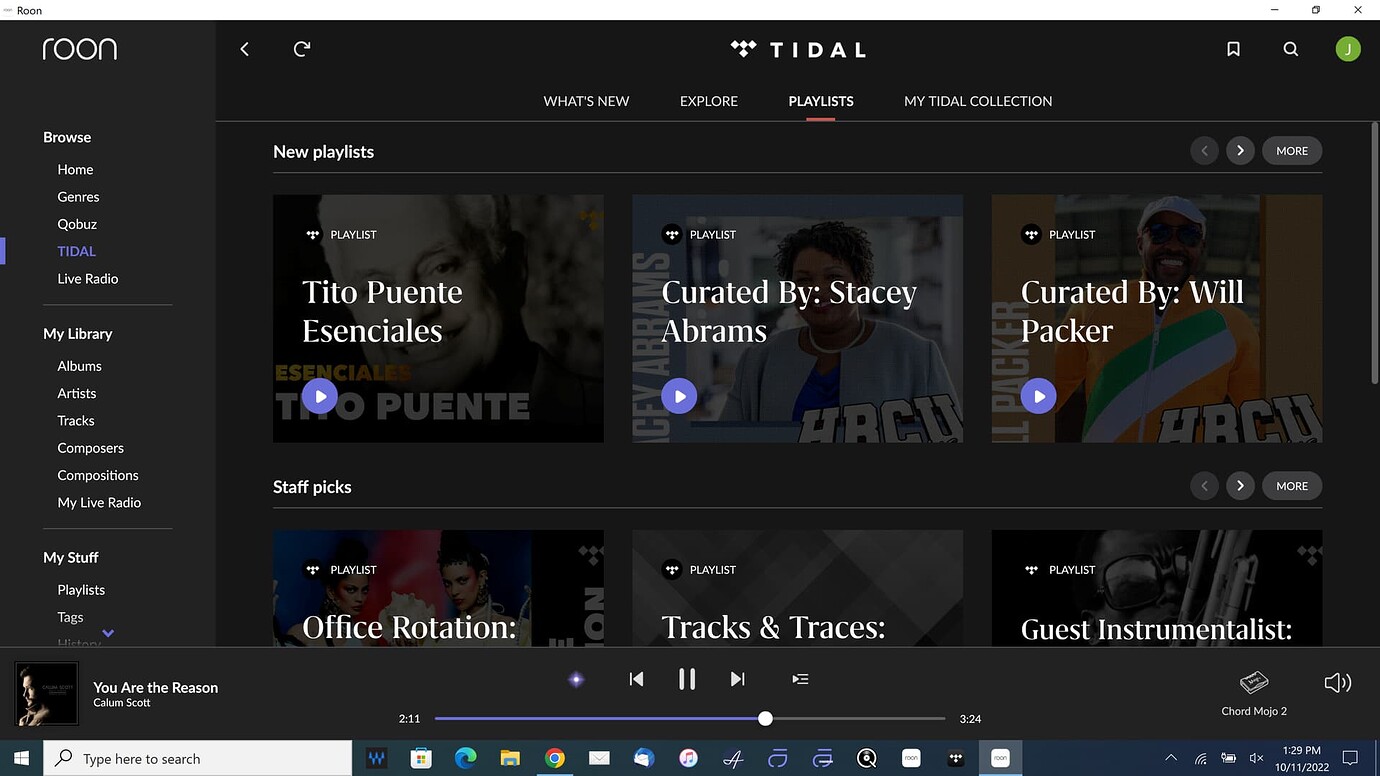Open the play queue icon
Viewport: 1380px width, 776px height.
(800, 678)
